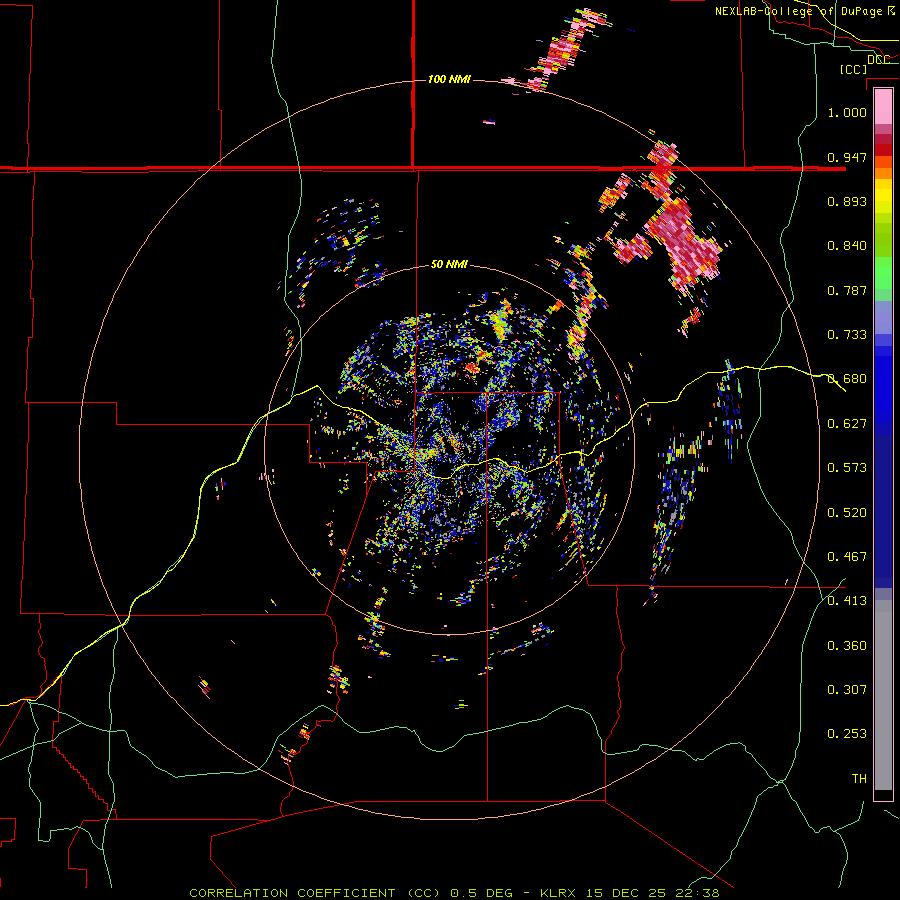Click the 0.253 legend value
Image resolution: width=900 pixels, height=900 pixels.
[847, 734]
